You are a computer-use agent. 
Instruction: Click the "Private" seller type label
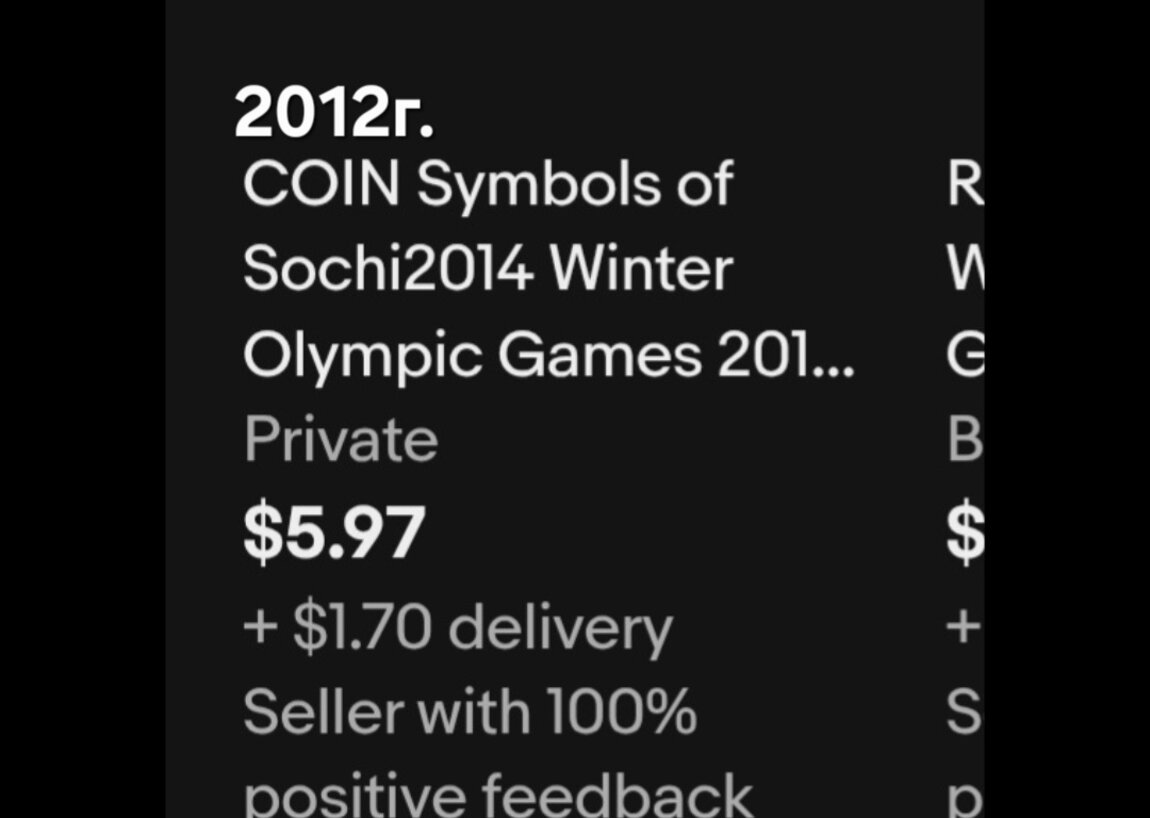(x=341, y=440)
